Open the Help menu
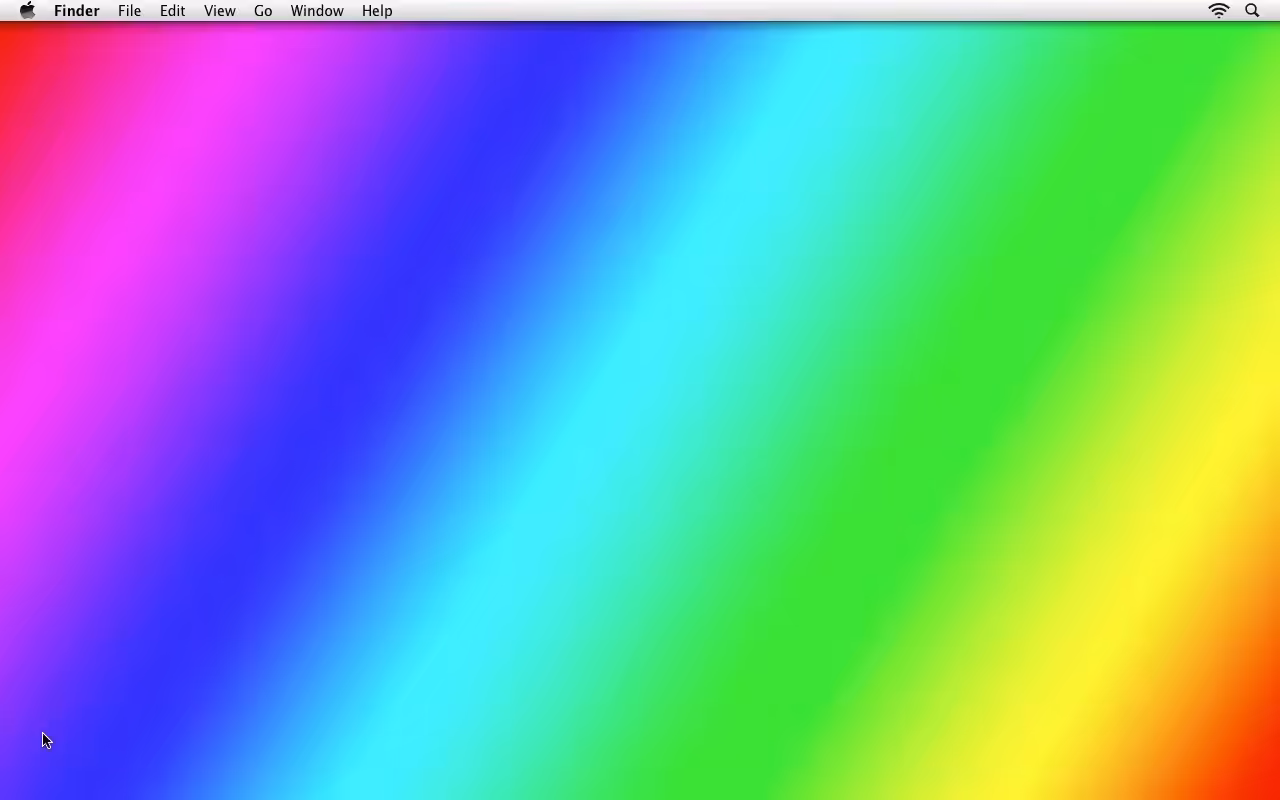This screenshot has height=800, width=1280. tap(377, 11)
